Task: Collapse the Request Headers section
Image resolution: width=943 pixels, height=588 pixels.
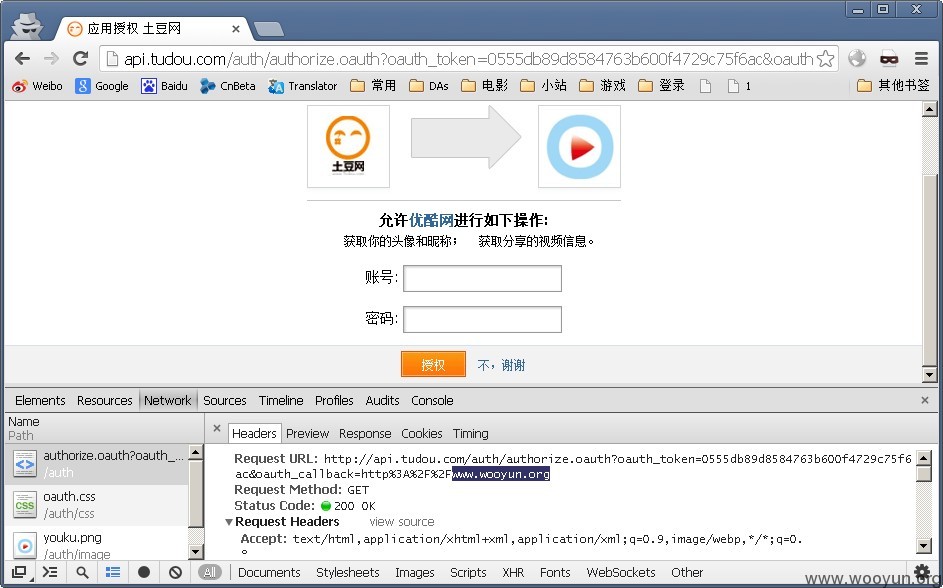Action: coord(229,522)
